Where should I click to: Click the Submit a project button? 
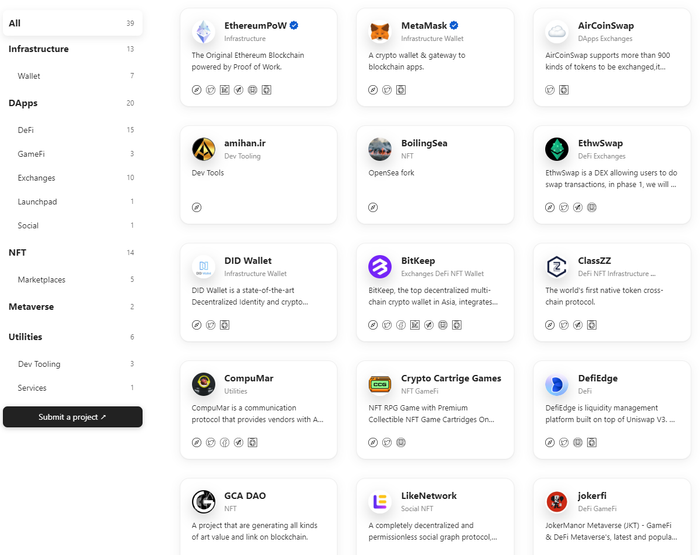pyautogui.click(x=72, y=417)
